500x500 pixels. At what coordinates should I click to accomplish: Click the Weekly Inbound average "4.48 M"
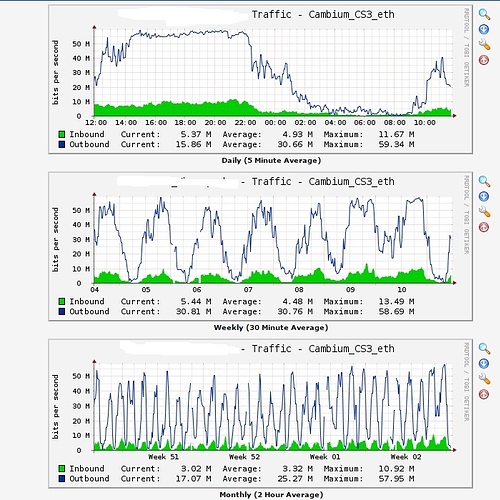click(x=297, y=301)
